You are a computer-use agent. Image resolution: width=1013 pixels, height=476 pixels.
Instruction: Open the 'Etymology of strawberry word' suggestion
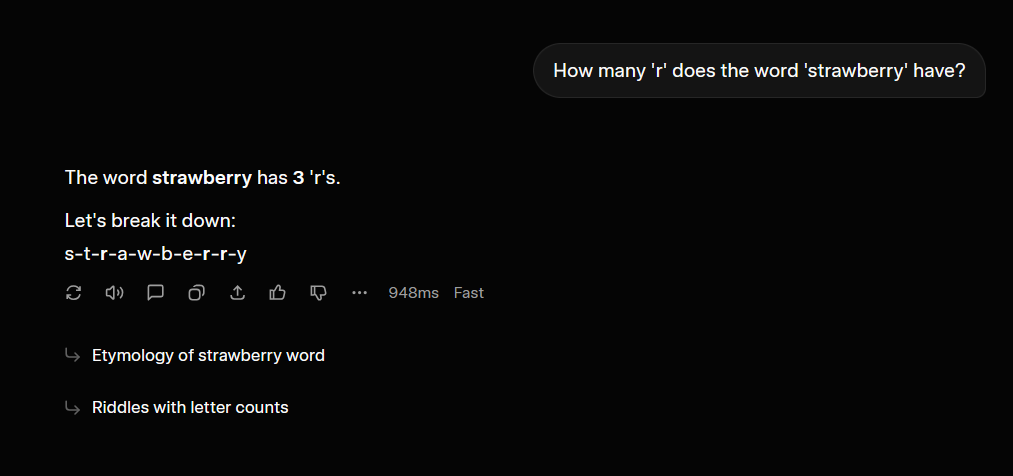coord(208,355)
